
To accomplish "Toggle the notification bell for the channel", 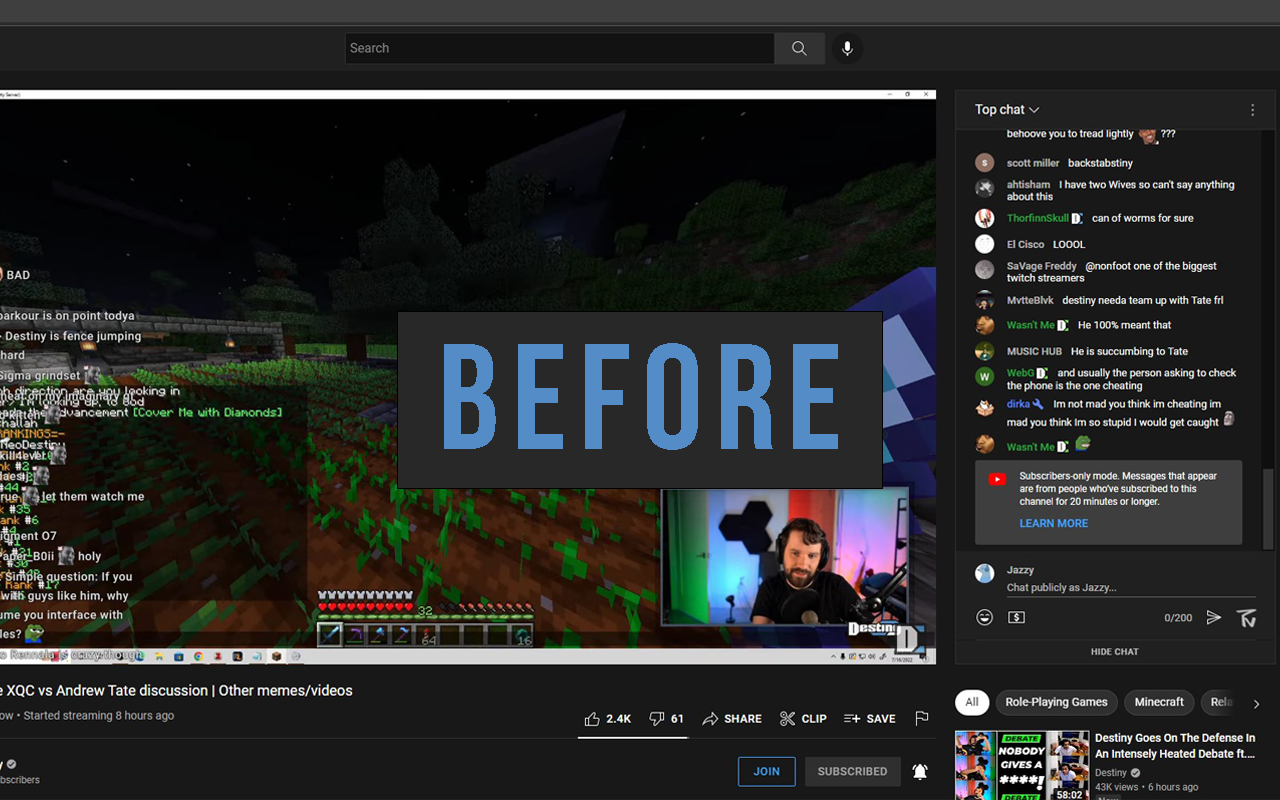I will coord(920,771).
